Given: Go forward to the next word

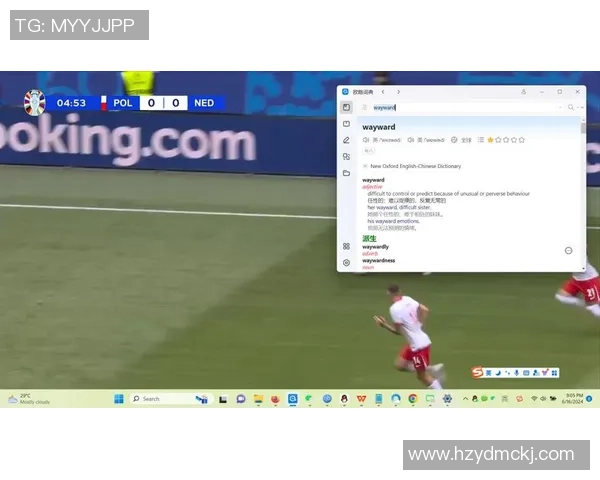Looking at the screenshot, I should 398,92.
